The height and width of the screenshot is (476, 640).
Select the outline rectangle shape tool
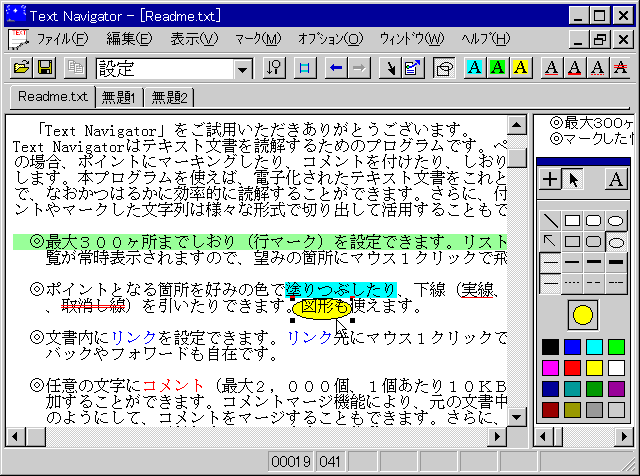pos(572,242)
